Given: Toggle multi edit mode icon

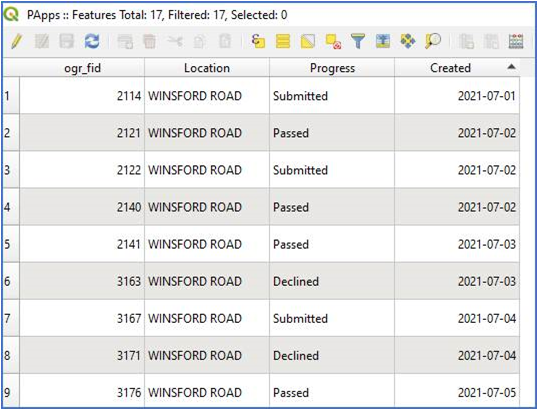Looking at the screenshot, I should click(42, 42).
